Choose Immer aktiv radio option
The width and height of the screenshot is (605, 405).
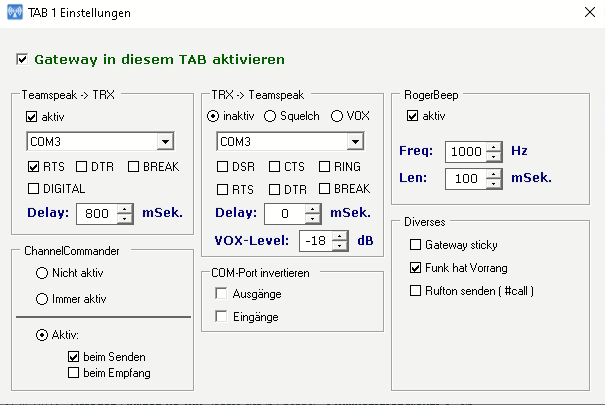pyautogui.click(x=42, y=298)
